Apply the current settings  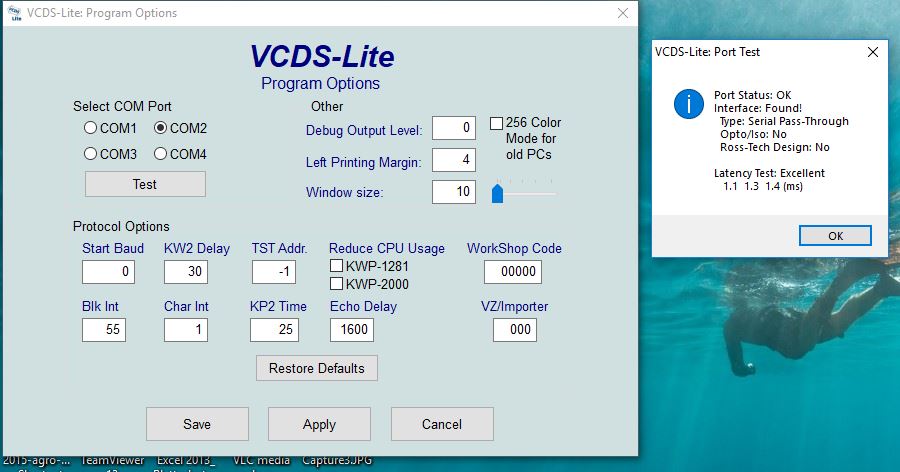319,424
